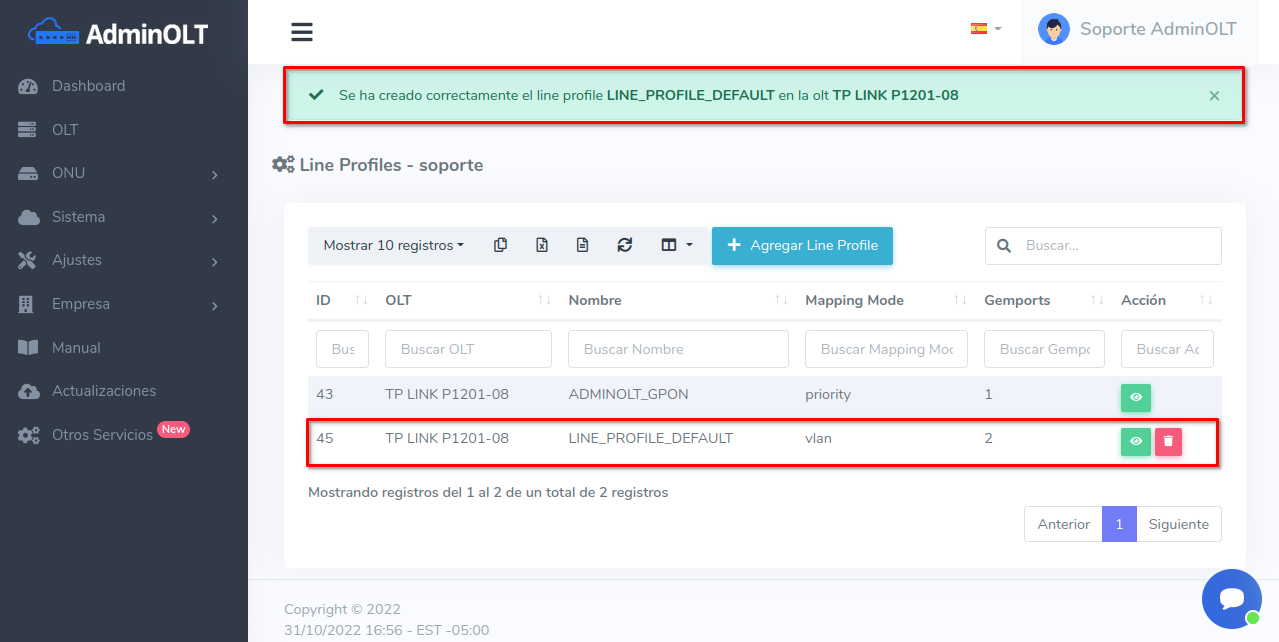
Task: Click the document export icon
Action: tap(583, 245)
